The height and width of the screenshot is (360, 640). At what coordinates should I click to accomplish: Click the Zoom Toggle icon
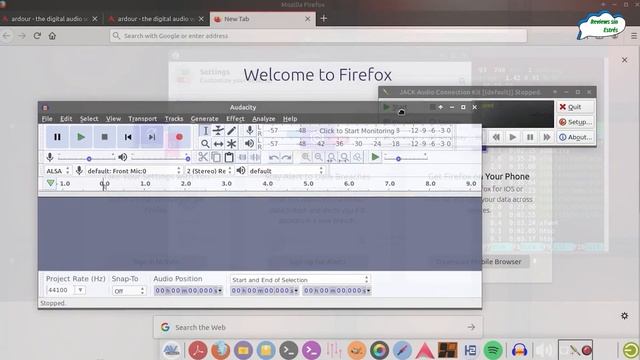pyautogui.click(x=358, y=157)
